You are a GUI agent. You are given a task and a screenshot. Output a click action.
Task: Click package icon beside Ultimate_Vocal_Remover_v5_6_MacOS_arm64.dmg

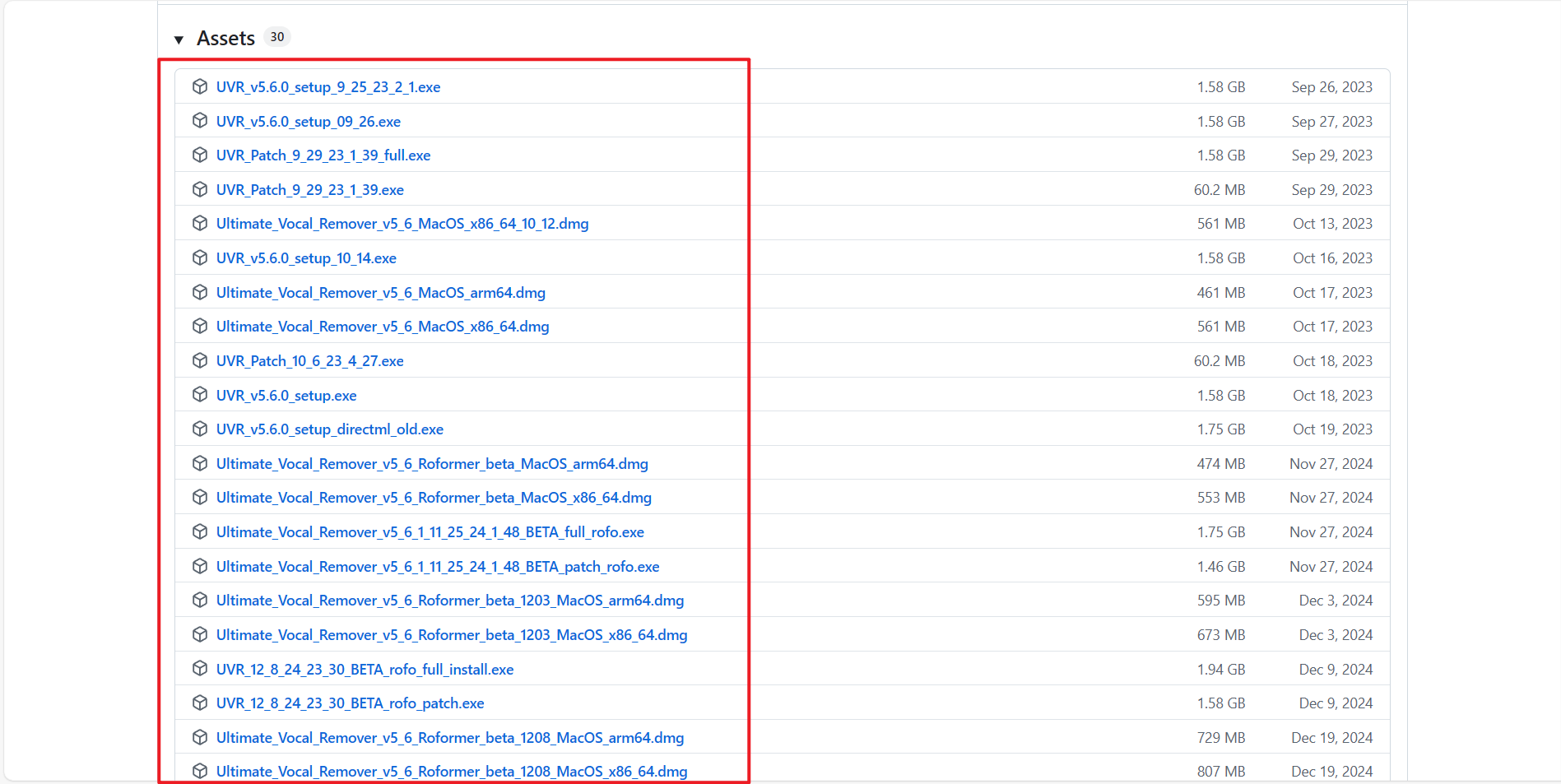coord(200,292)
